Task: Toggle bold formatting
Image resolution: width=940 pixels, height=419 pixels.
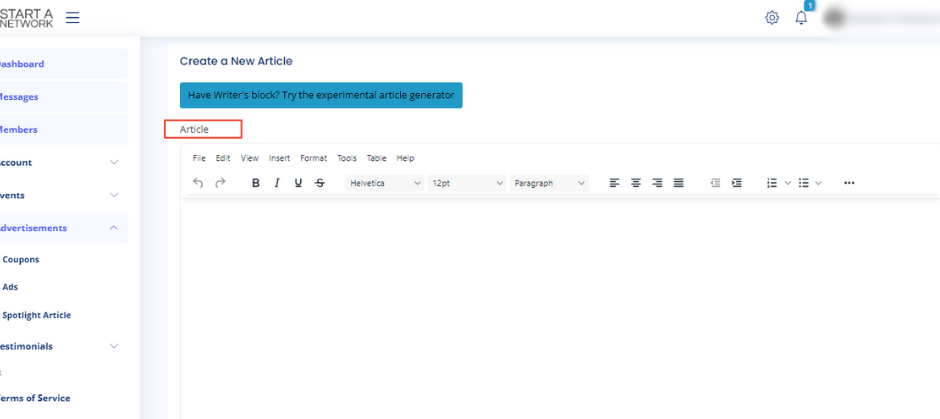Action: point(256,183)
